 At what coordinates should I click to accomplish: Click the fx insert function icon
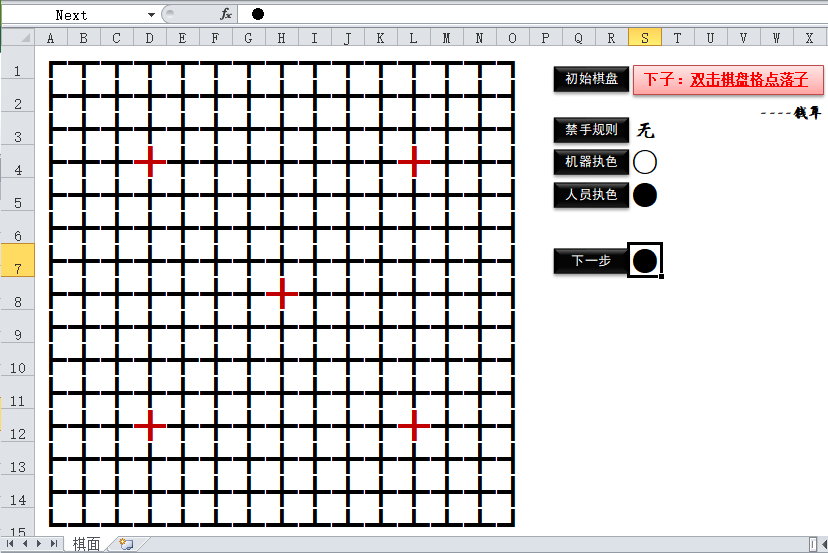[x=226, y=15]
